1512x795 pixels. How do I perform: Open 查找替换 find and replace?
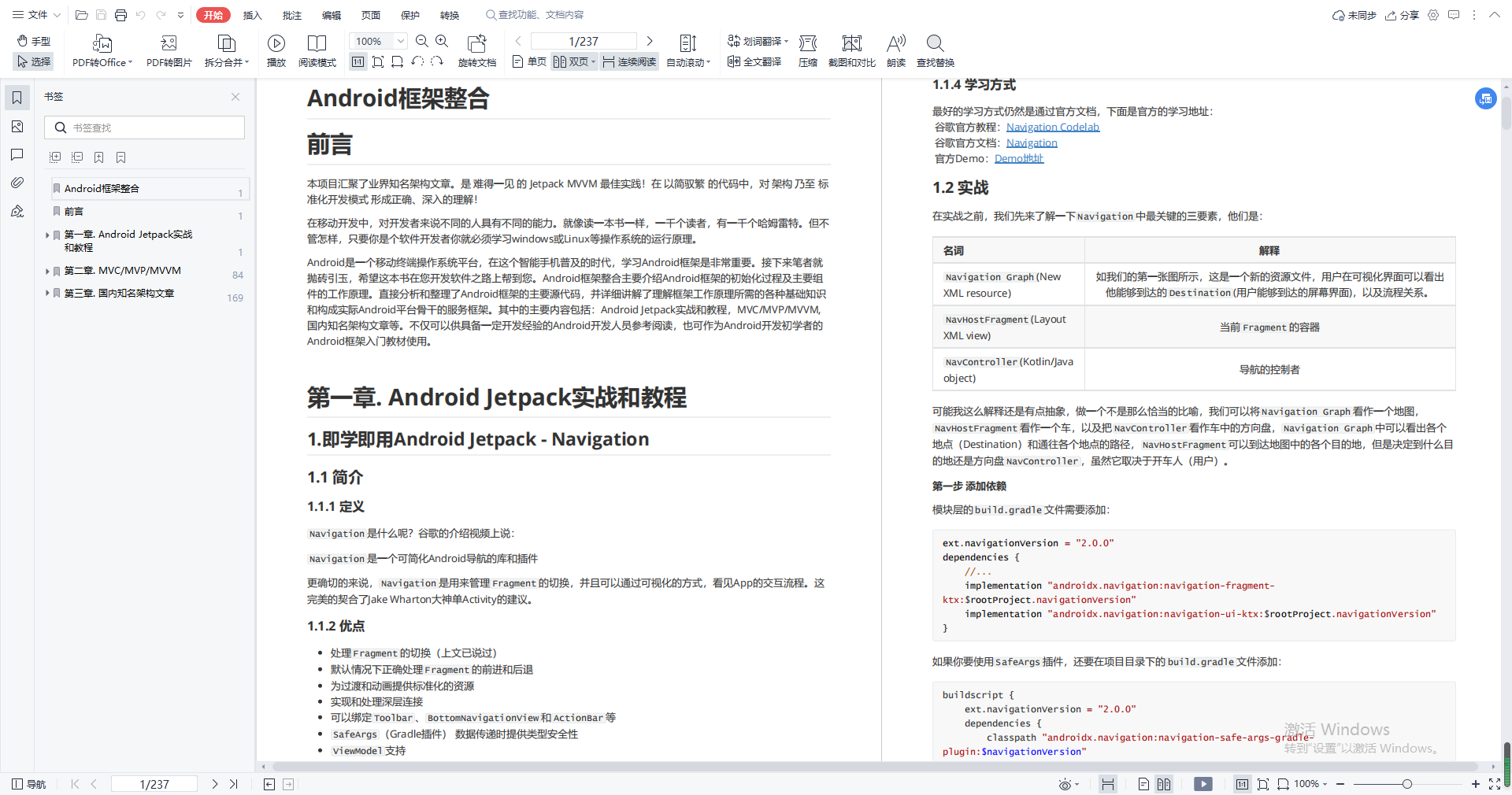(x=936, y=51)
